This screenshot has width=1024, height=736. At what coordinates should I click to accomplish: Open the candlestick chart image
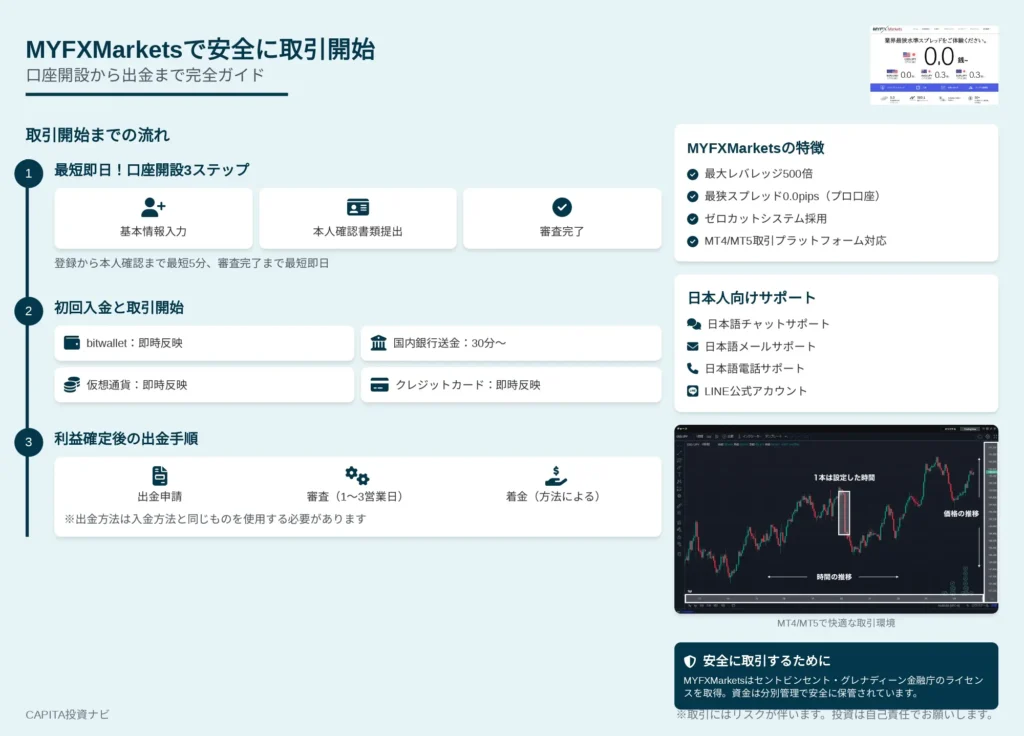click(836, 519)
